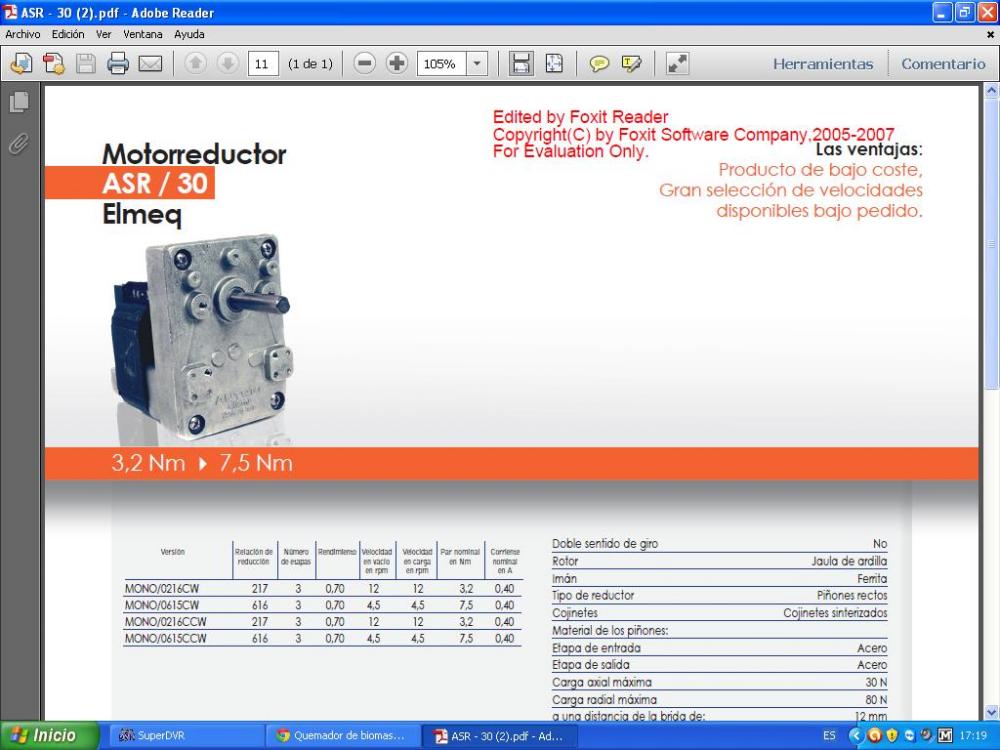Click the page number input field

(262, 64)
